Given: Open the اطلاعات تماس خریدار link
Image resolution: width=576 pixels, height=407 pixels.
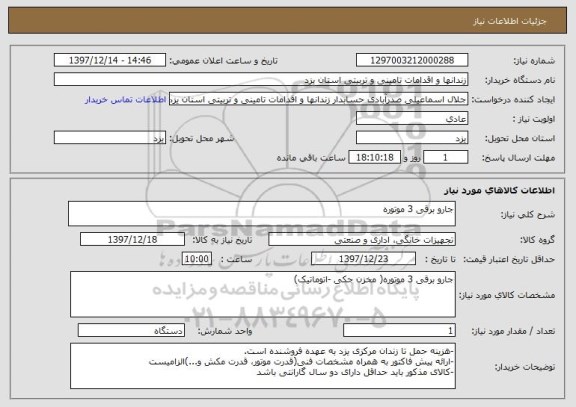Looking at the screenshot, I should point(126,100).
